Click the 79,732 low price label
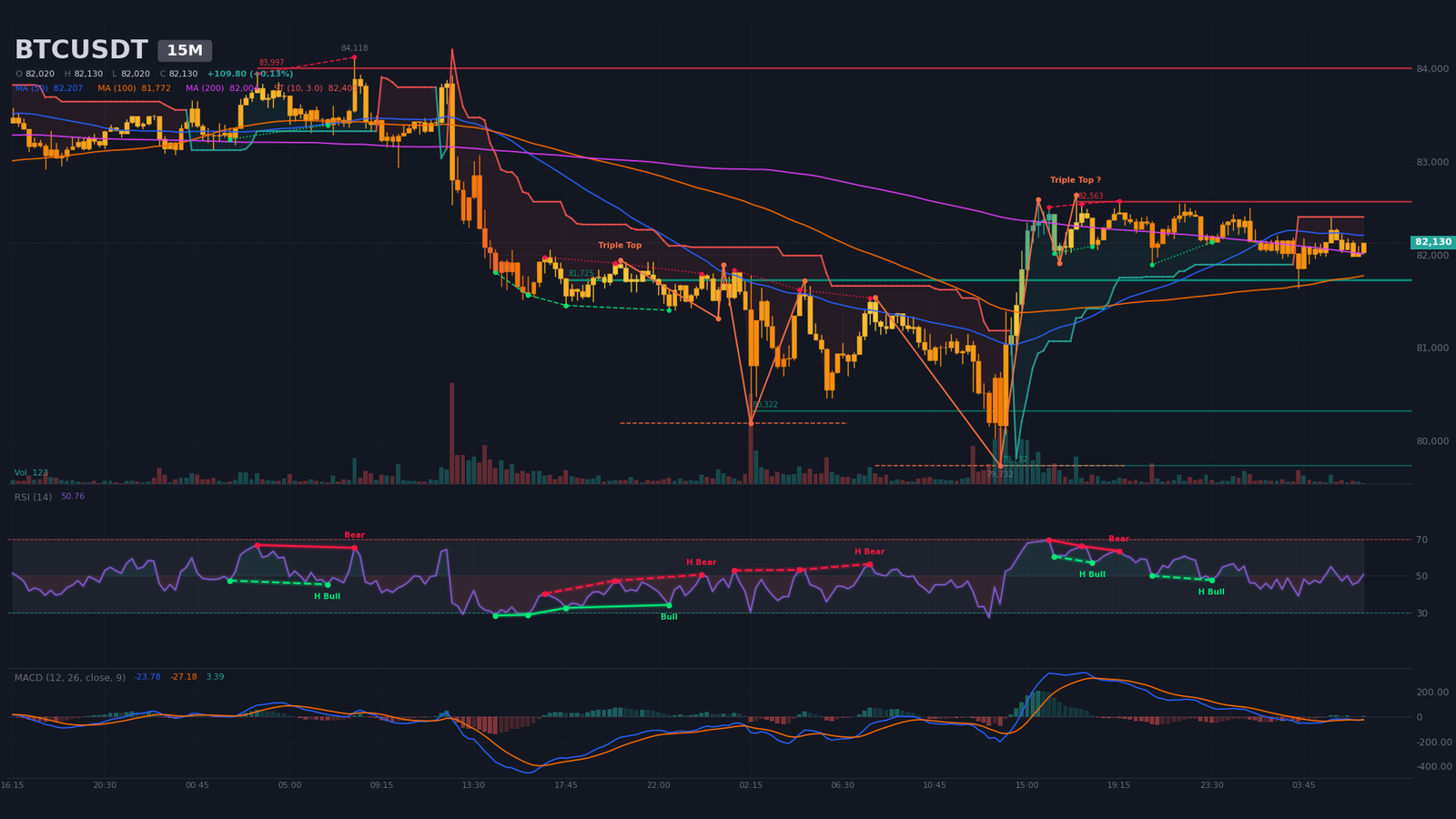Image resolution: width=1456 pixels, height=819 pixels. 999,474
